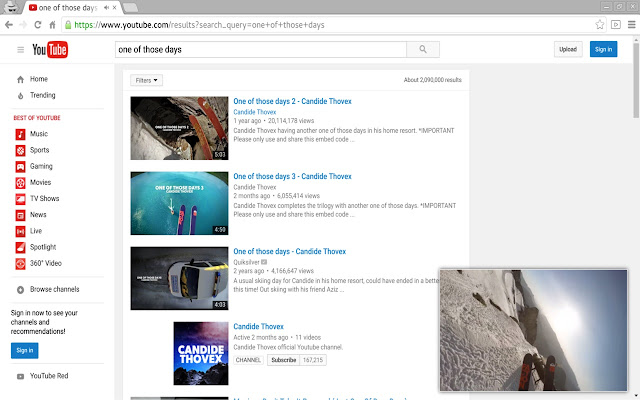The image size is (640, 400).
Task: Click Quiksilver uploader name
Action: click(247, 262)
